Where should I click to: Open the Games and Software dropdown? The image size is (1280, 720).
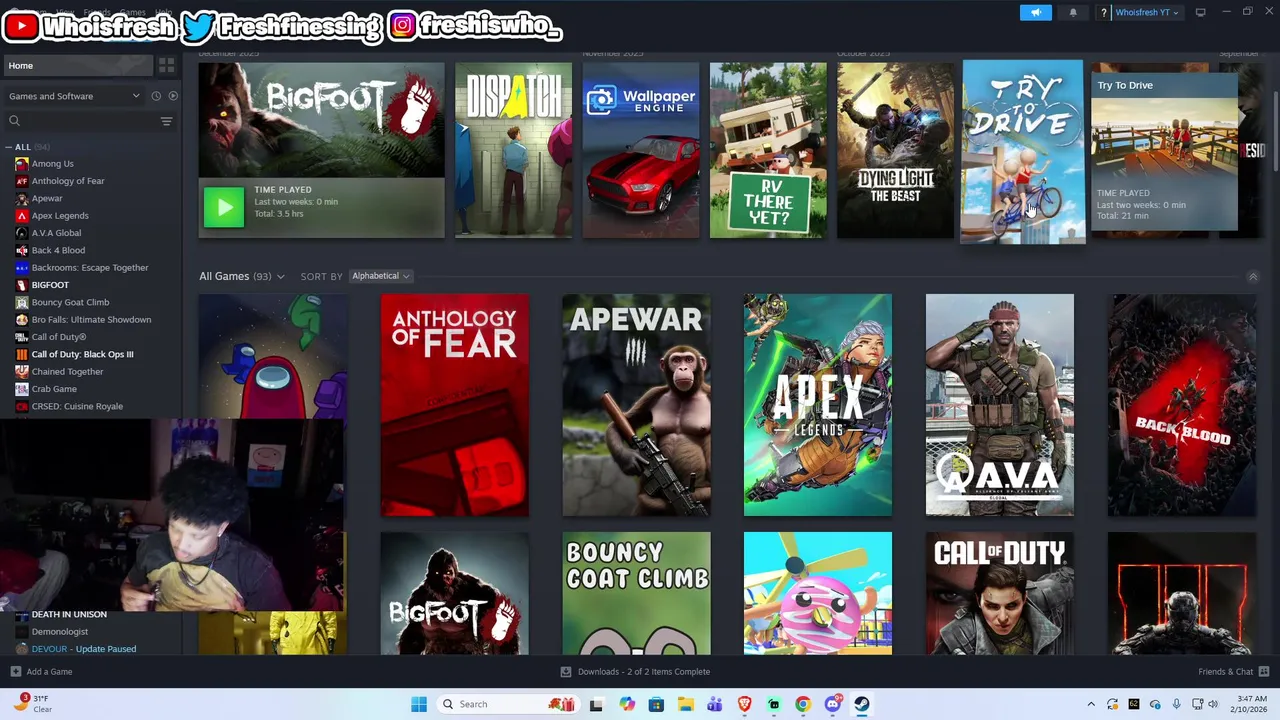(x=74, y=96)
